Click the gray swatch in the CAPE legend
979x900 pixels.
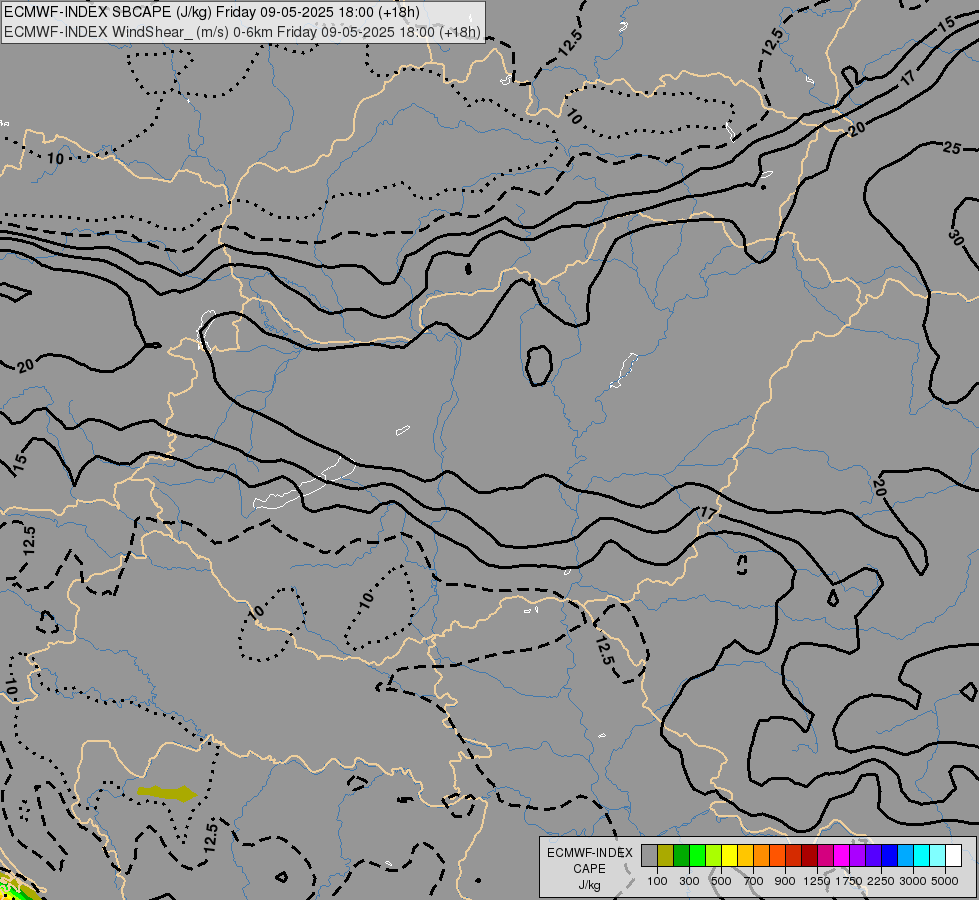(649, 856)
